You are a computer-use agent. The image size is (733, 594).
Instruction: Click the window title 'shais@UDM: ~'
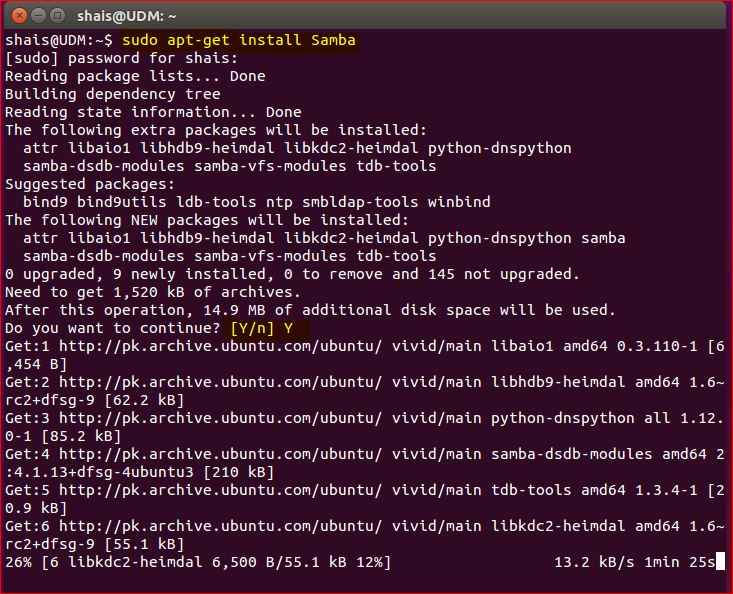coord(126,16)
